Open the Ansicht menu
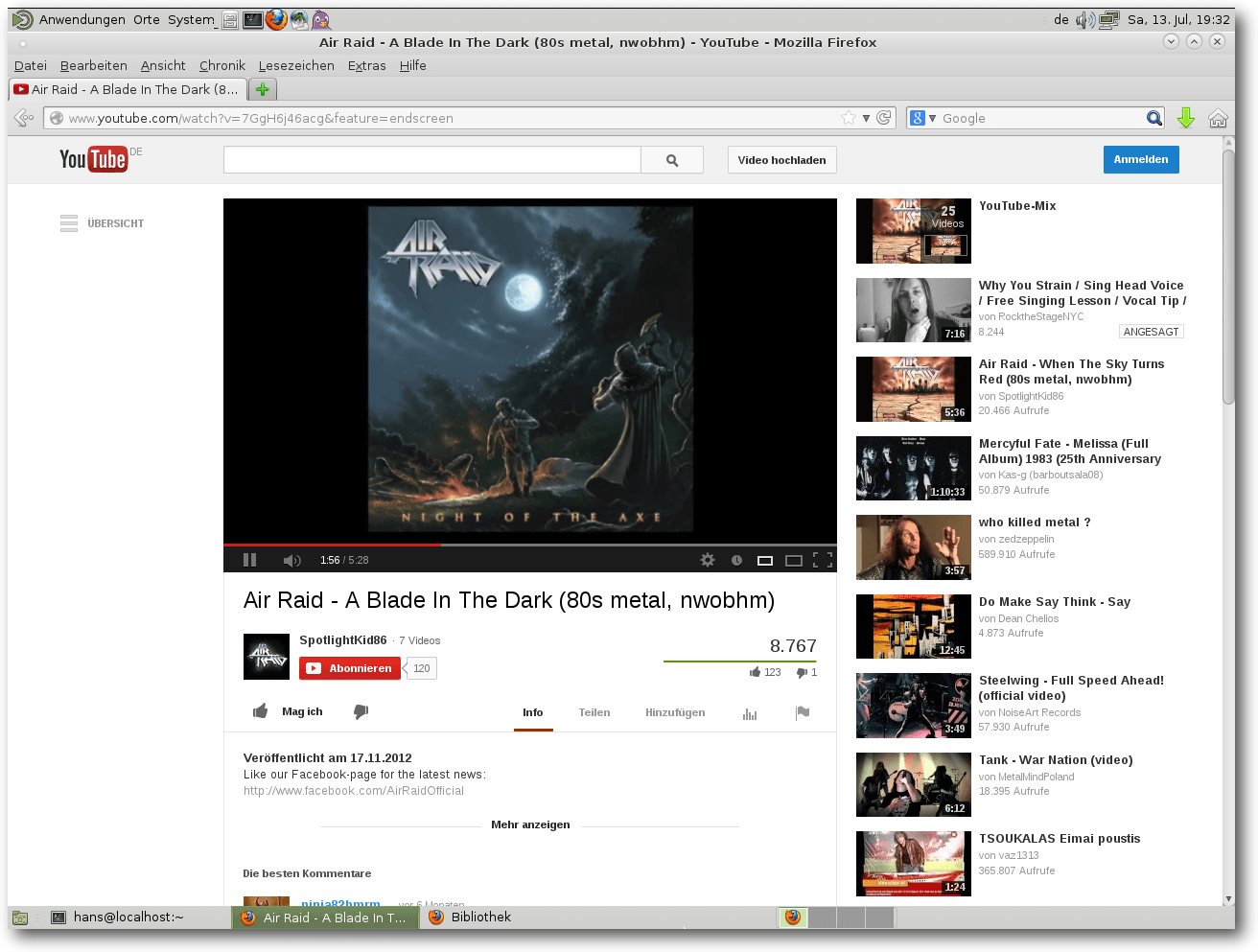Viewport: 1258px width, 952px height. (x=163, y=65)
